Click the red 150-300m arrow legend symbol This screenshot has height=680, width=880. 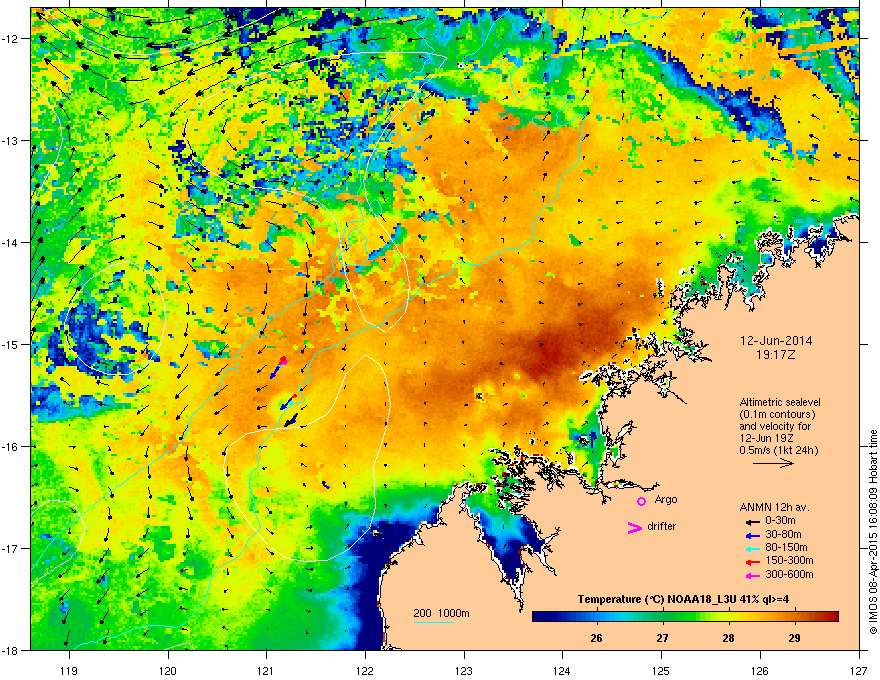[x=753, y=562]
